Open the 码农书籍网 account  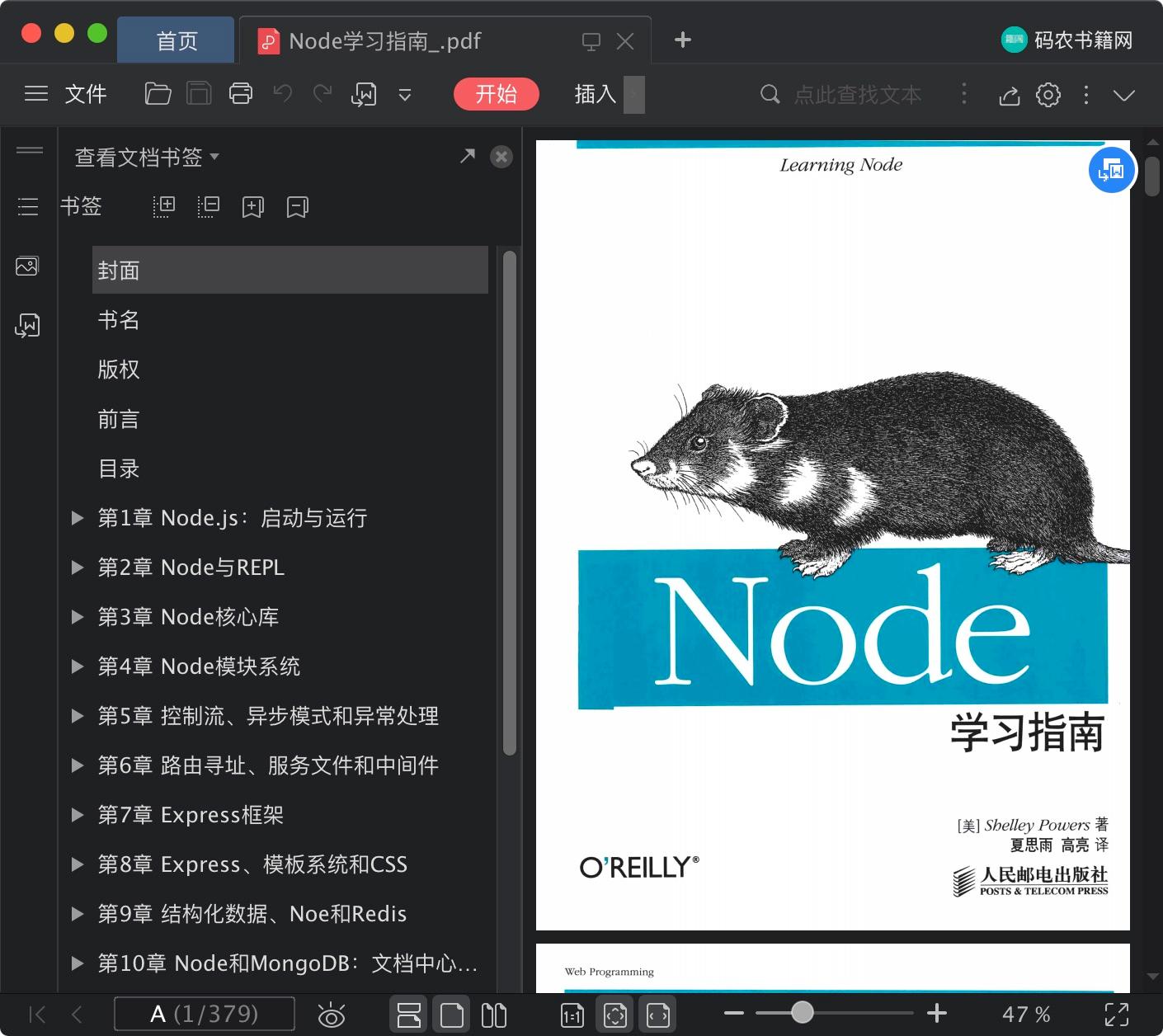coord(1067,40)
